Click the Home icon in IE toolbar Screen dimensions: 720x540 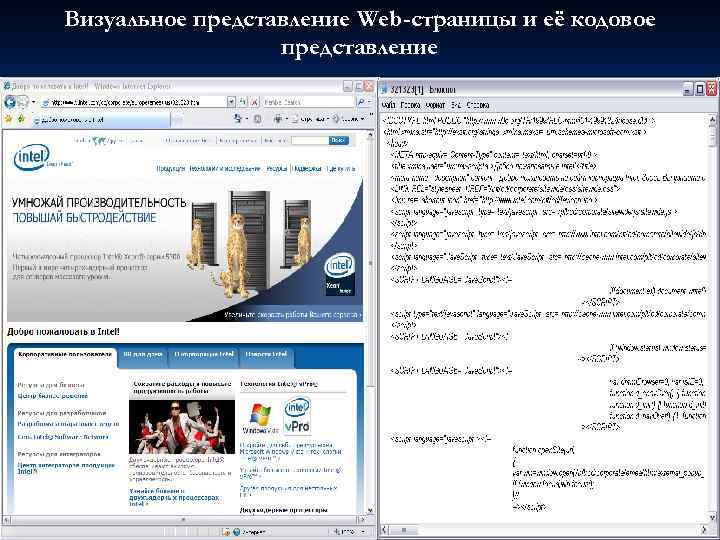coord(237,119)
